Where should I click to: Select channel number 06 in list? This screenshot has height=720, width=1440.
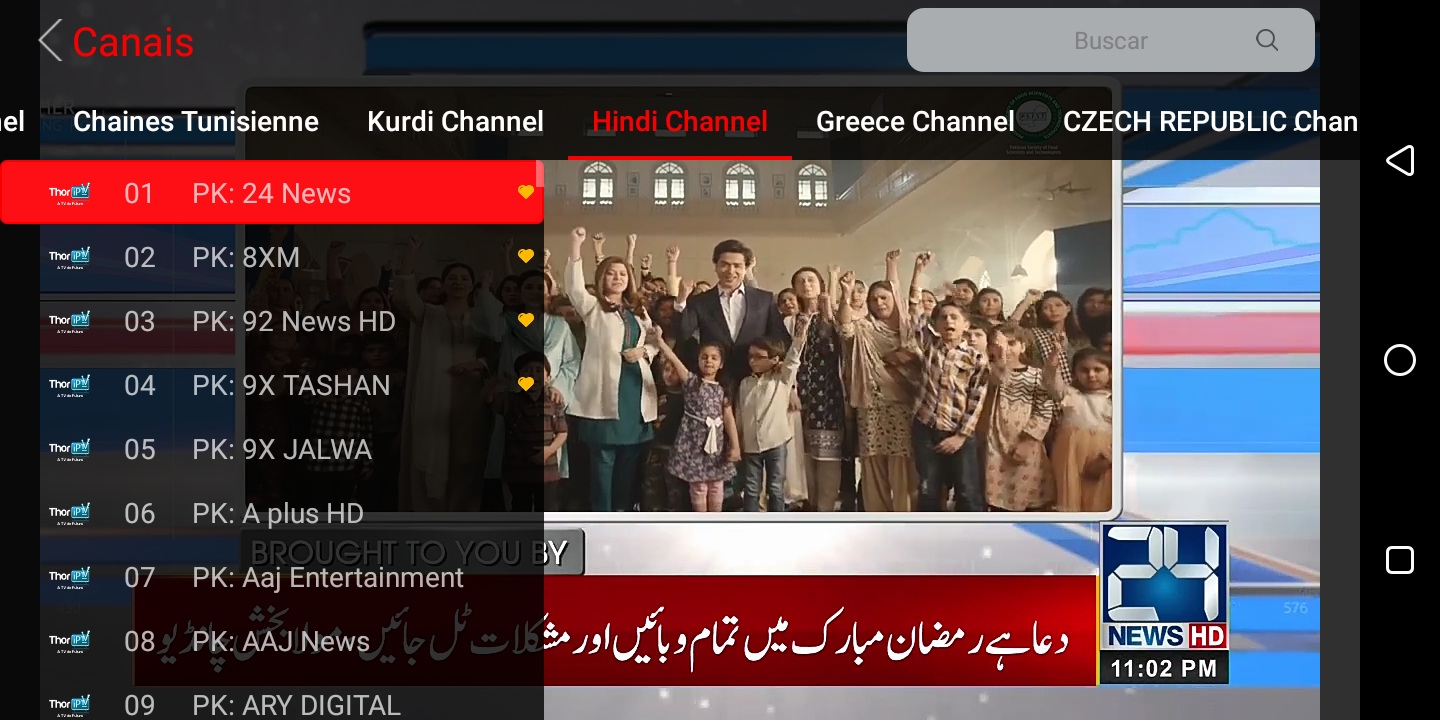tap(140, 513)
